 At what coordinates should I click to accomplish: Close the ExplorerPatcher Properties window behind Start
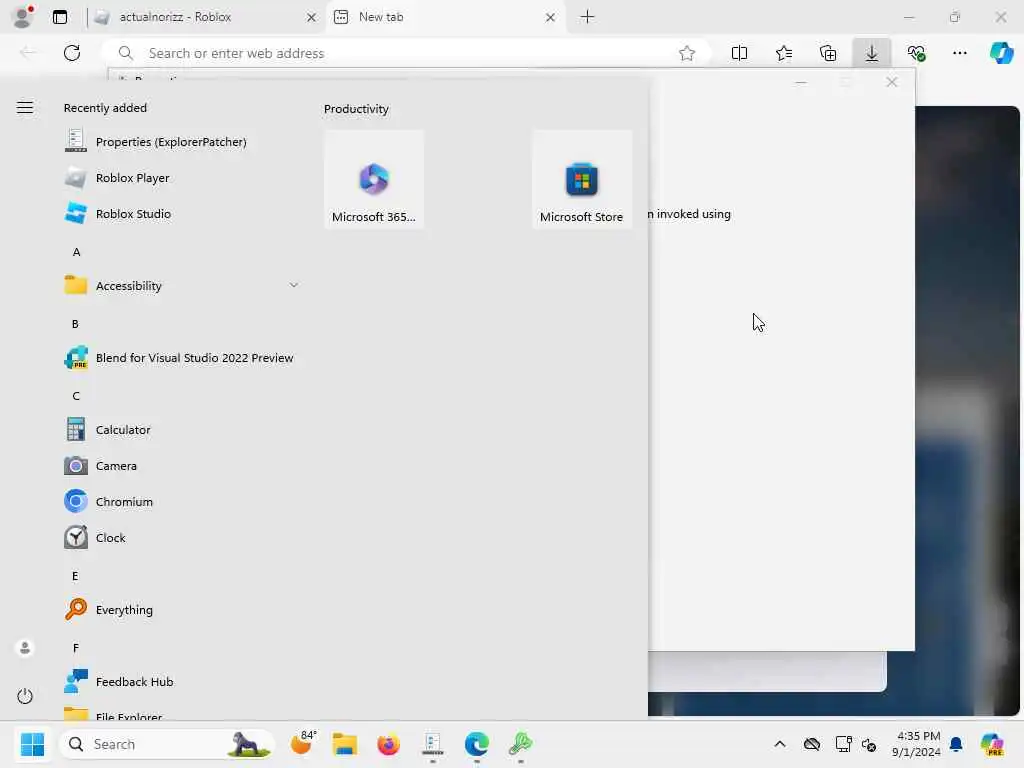(x=891, y=82)
